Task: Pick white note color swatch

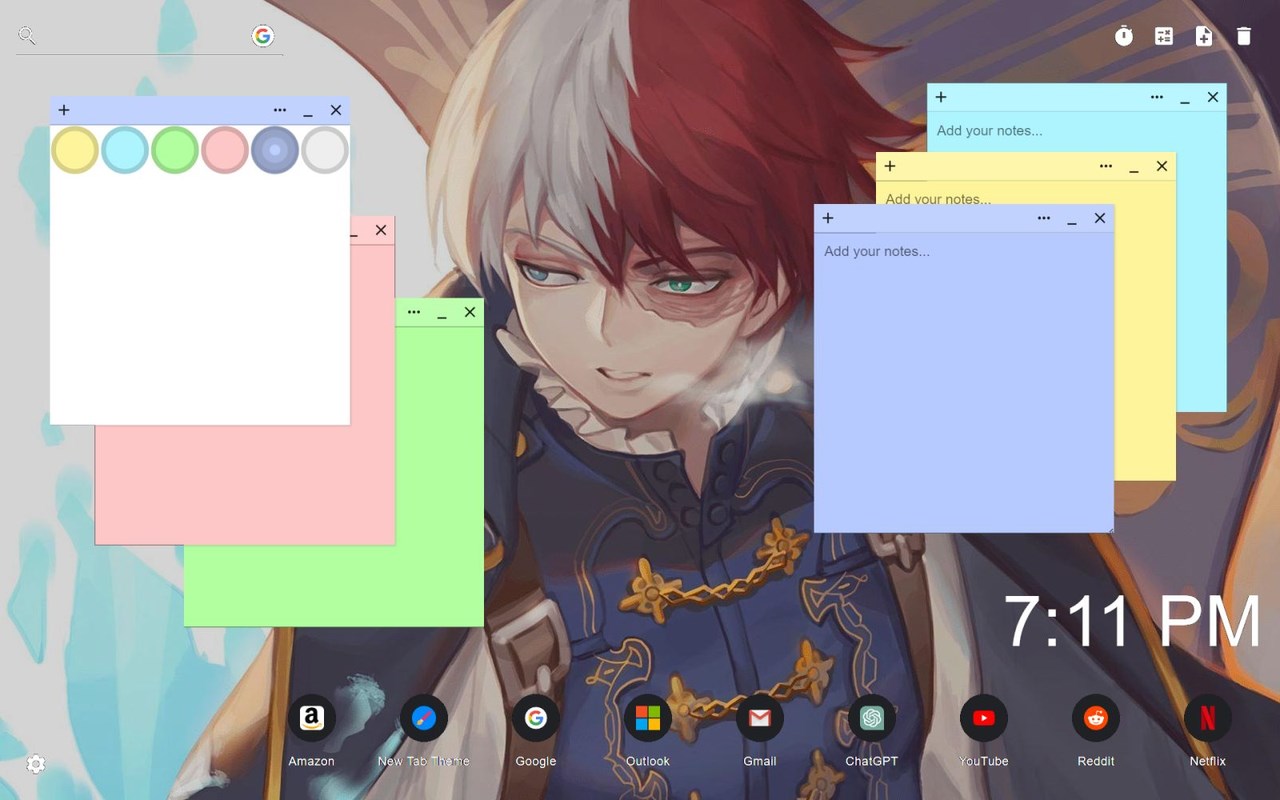Action: tap(325, 150)
